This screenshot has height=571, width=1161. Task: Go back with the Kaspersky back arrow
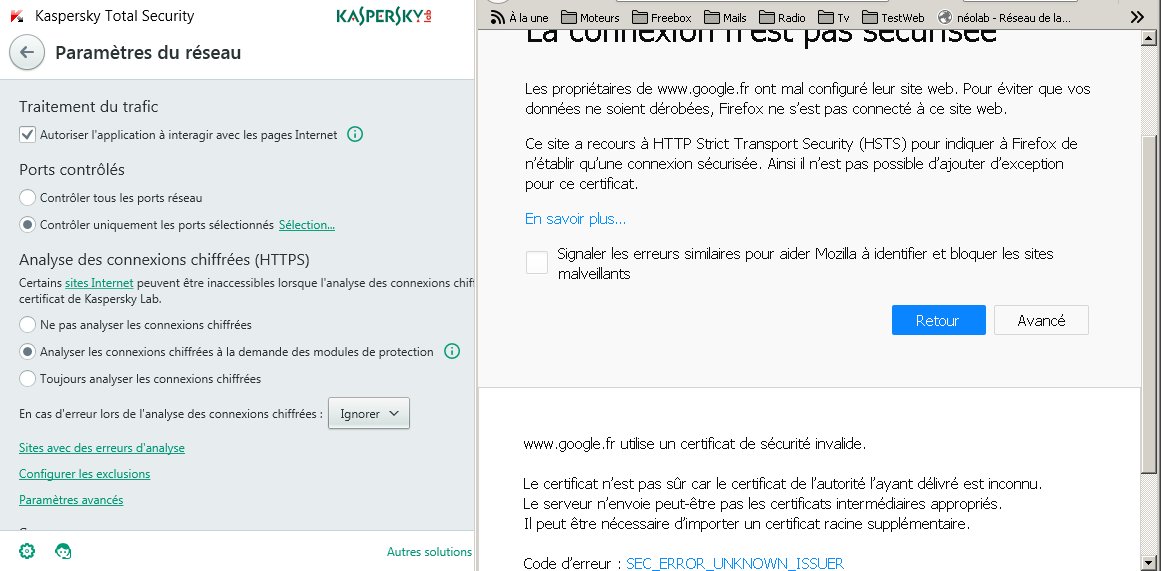pos(27,53)
